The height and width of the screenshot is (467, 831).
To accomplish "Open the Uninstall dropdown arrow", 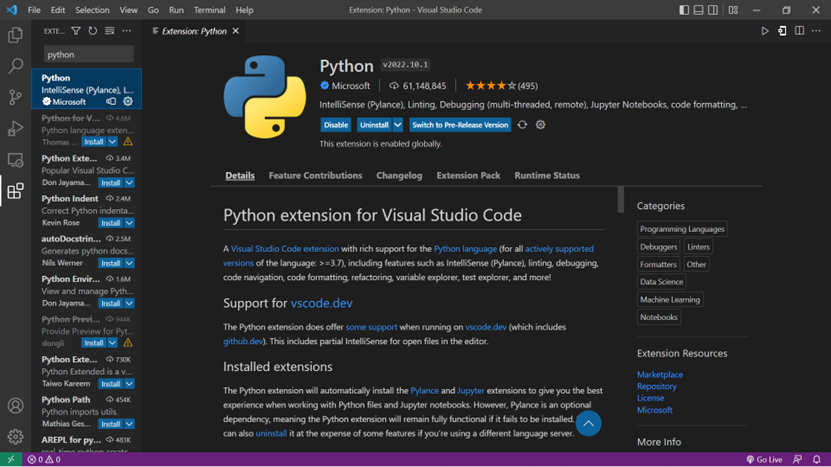I will [398, 125].
